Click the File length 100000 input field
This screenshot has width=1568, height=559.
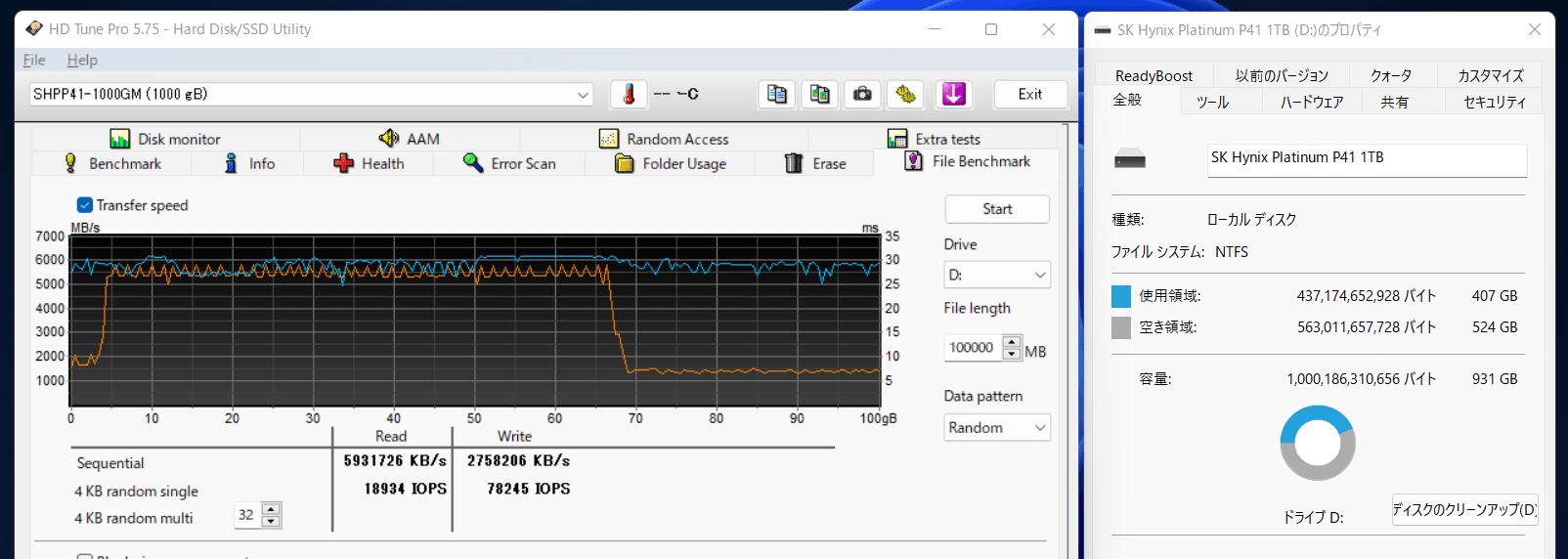(x=974, y=348)
